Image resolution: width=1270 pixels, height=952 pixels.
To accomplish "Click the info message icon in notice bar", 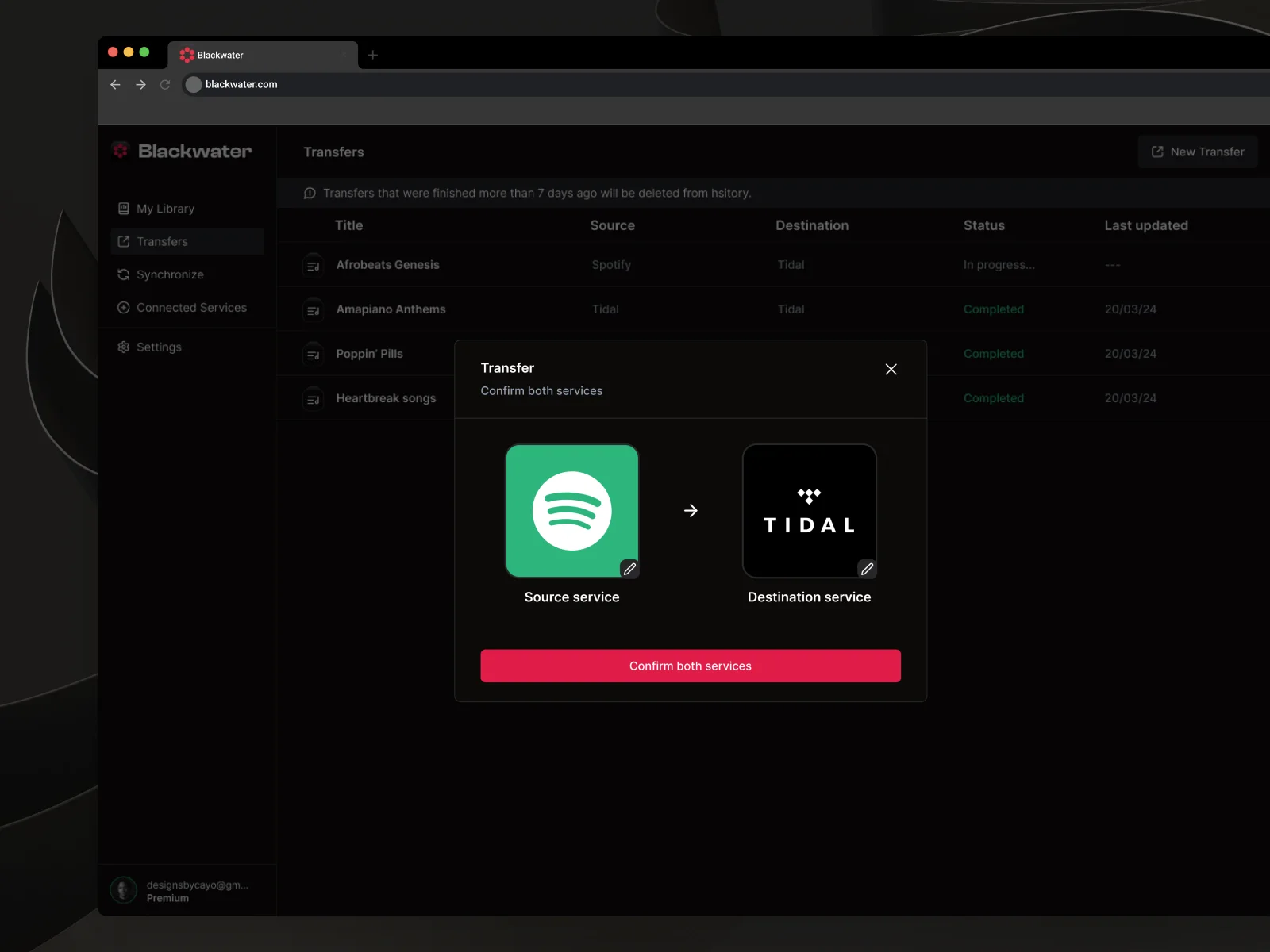I will click(x=310, y=193).
